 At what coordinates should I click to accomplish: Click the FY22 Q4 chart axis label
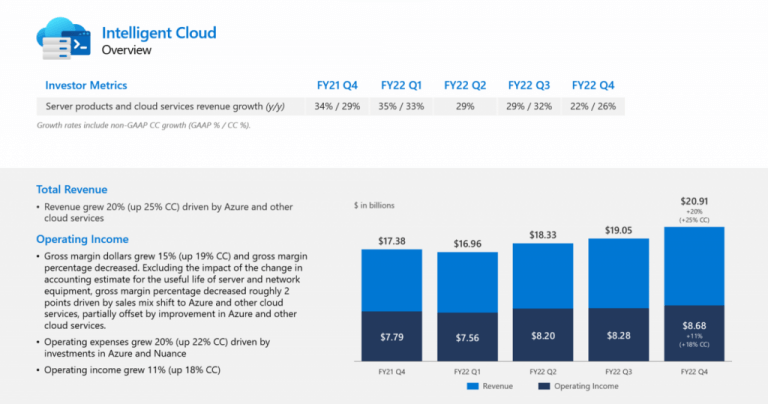coord(694,372)
